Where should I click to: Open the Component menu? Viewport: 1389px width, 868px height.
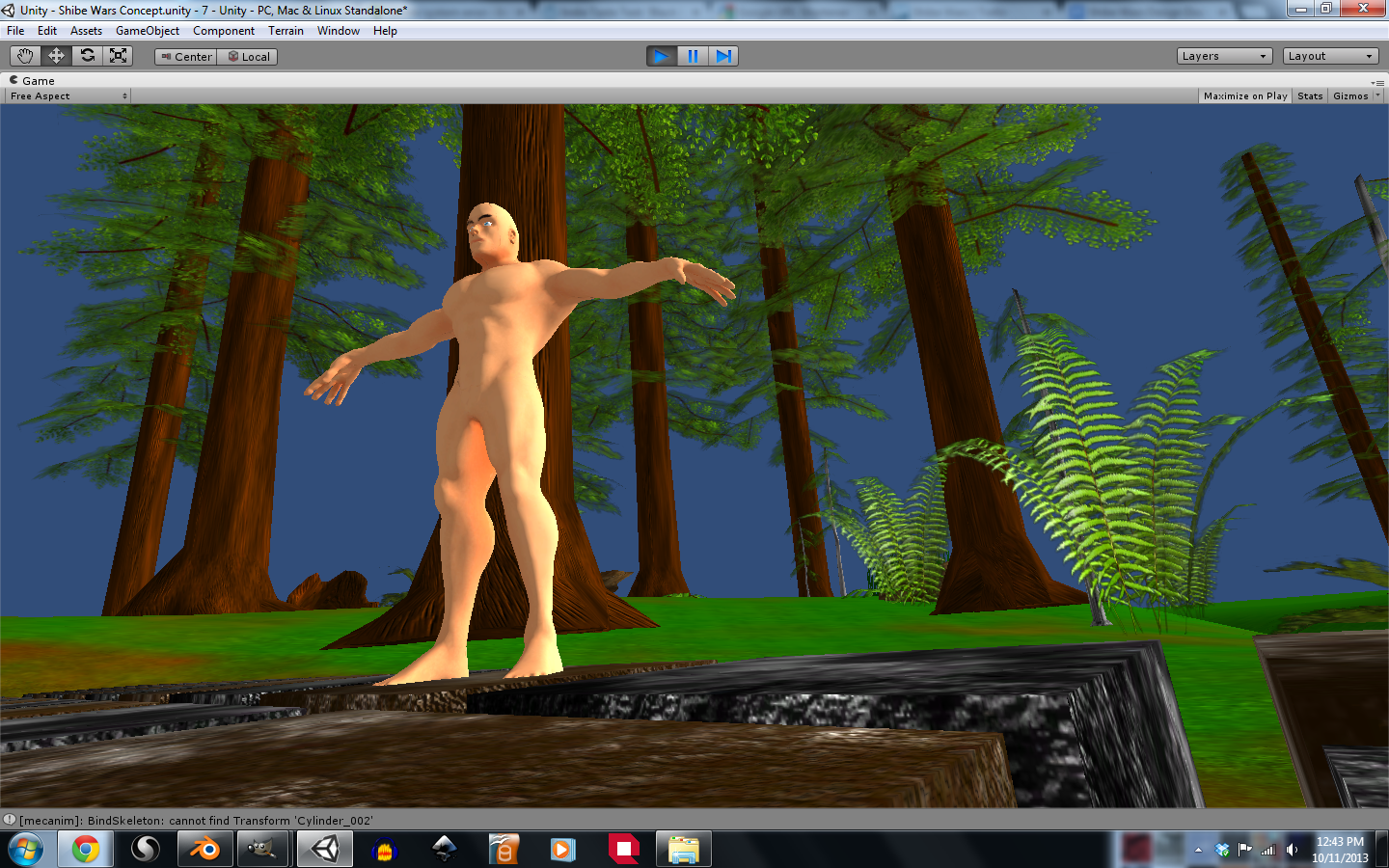(x=224, y=31)
